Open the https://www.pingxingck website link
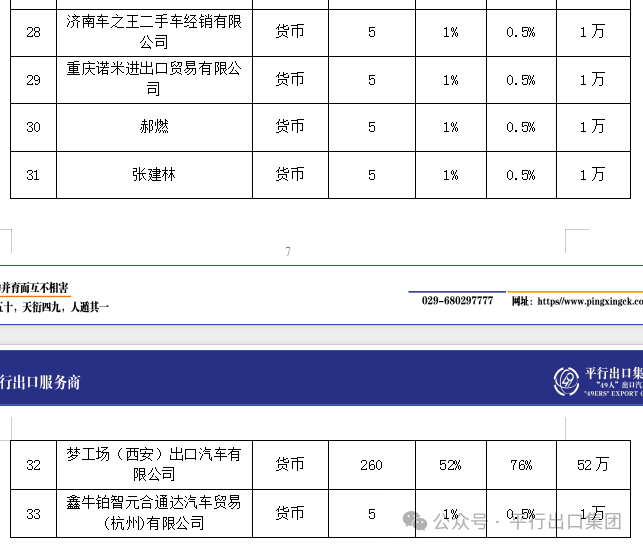 pyautogui.click(x=590, y=301)
